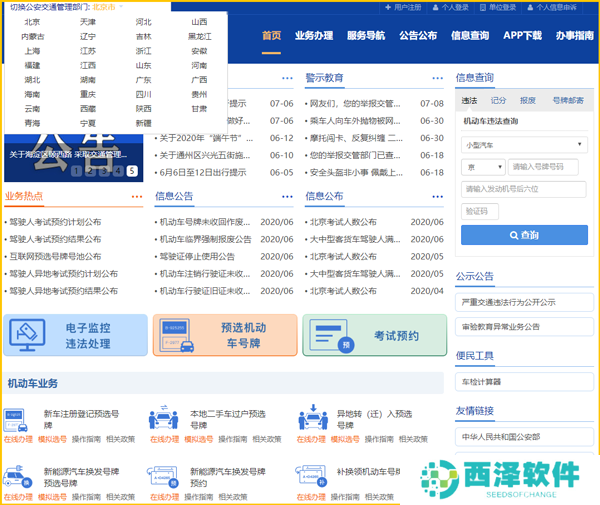The height and width of the screenshot is (505, 600).
Task: Open the 服务导航 navigation menu
Action: pos(366,36)
